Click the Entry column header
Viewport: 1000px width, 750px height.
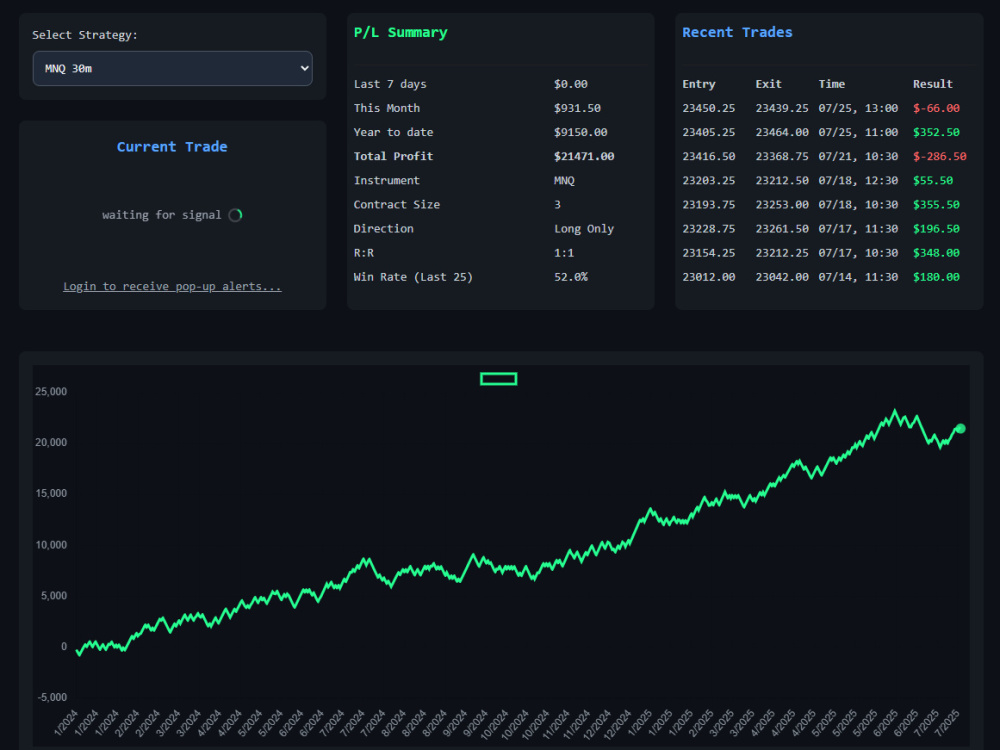point(699,84)
